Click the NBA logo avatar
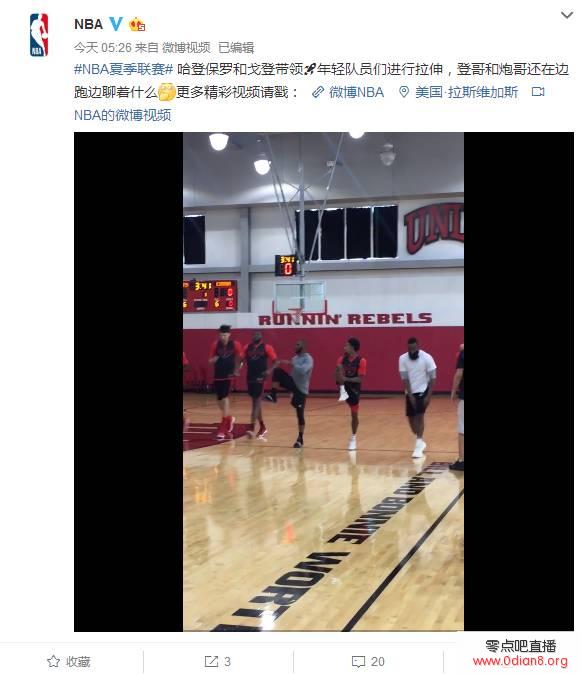582x674 pixels. 39,35
